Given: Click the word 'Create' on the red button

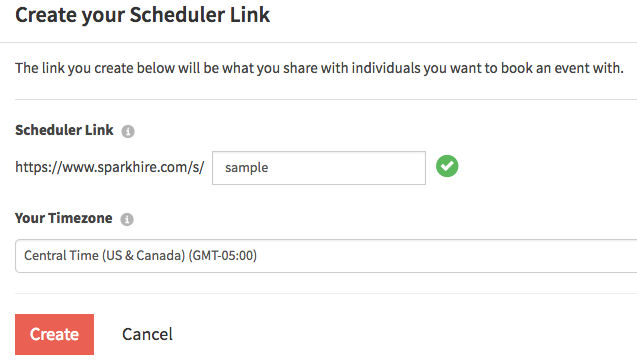Looking at the screenshot, I should [54, 334].
